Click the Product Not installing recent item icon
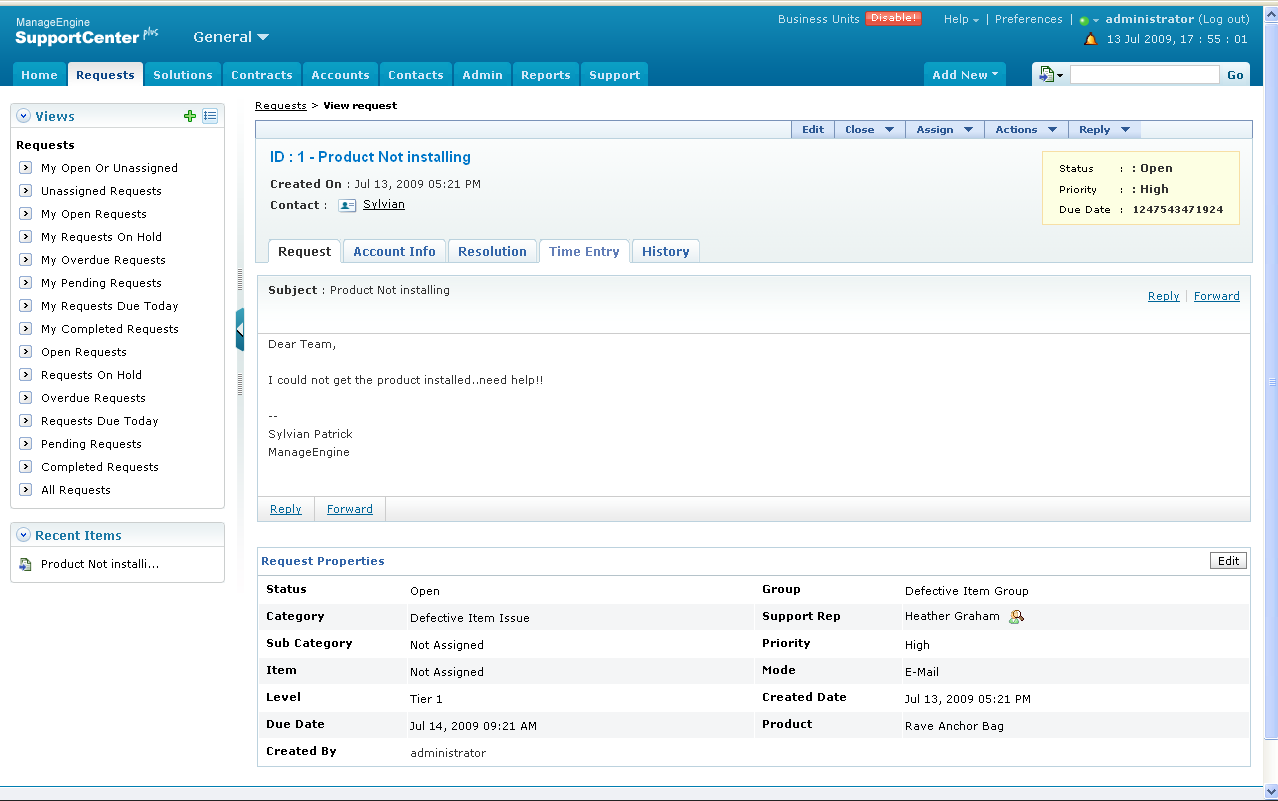1278x801 pixels. [24, 563]
